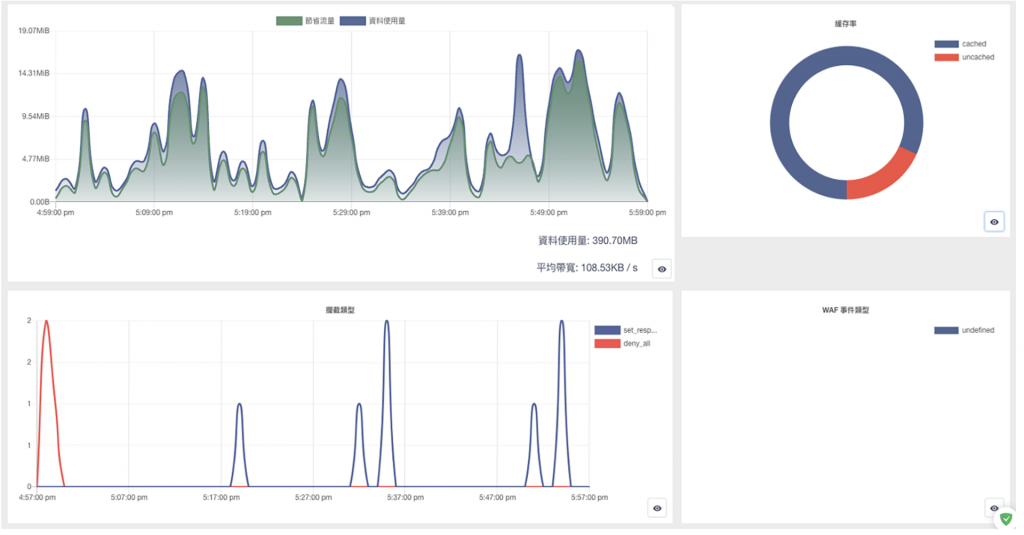Click the eye icon below 平均帶寬 text
Screen dimensions: 1024x535
(x=662, y=269)
